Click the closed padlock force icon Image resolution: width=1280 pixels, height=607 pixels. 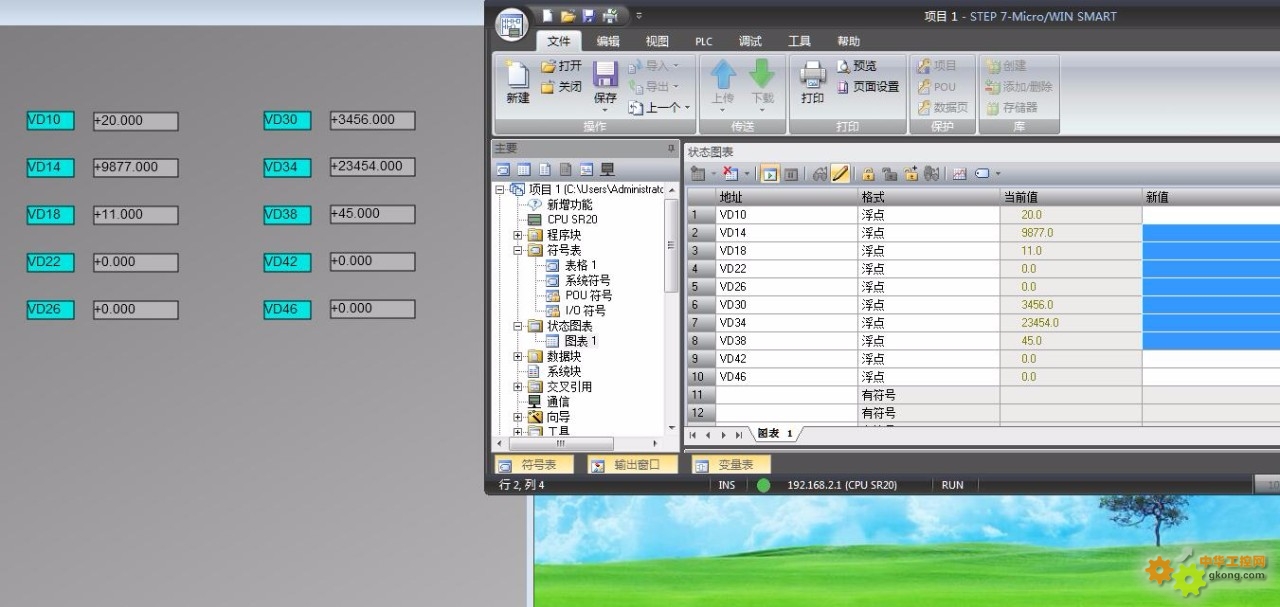tap(868, 174)
